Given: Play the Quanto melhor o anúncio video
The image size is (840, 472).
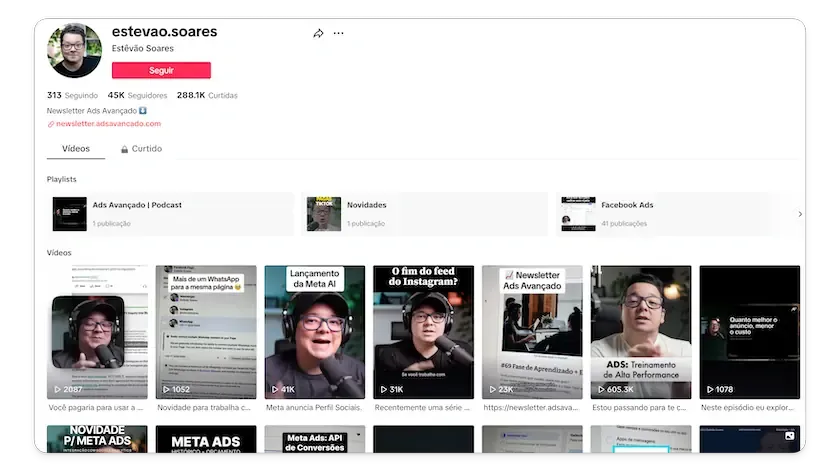Looking at the screenshot, I should point(750,332).
